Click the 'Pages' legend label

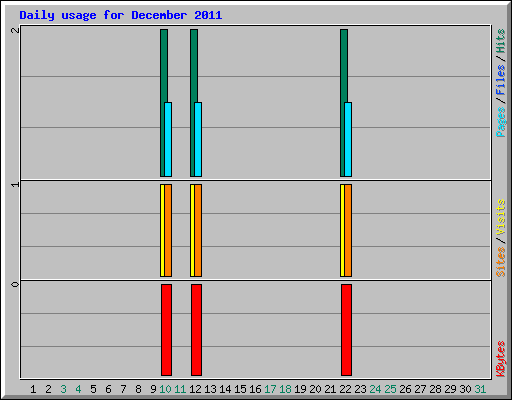501,122
